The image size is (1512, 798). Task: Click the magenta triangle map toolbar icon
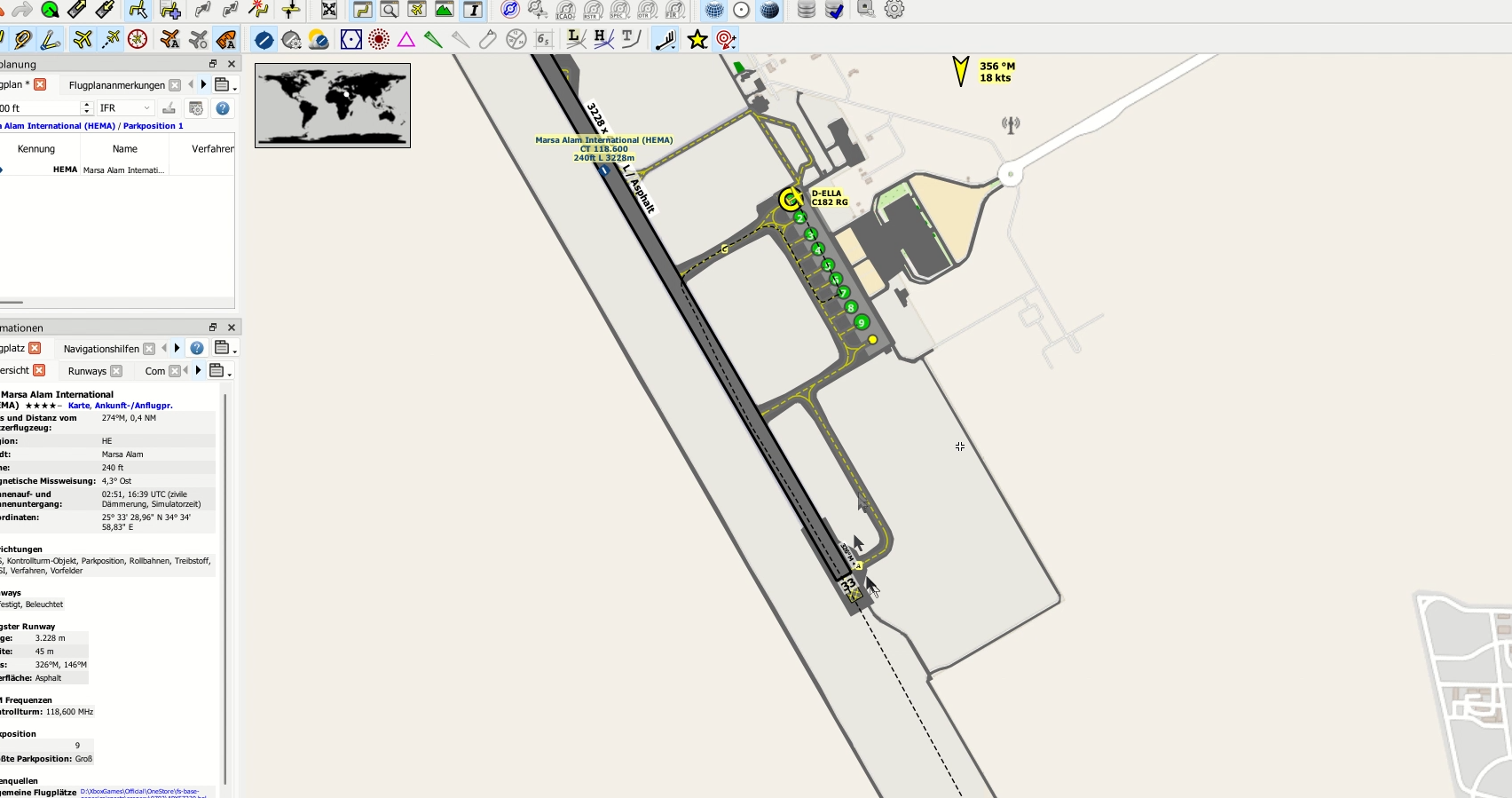tap(406, 40)
